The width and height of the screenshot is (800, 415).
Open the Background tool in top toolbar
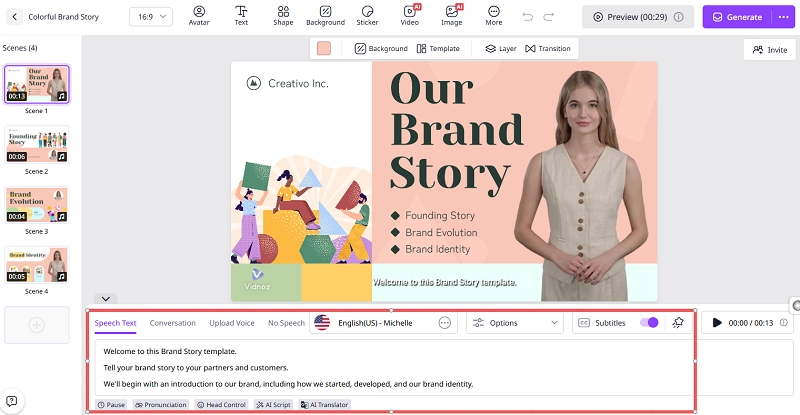326,16
